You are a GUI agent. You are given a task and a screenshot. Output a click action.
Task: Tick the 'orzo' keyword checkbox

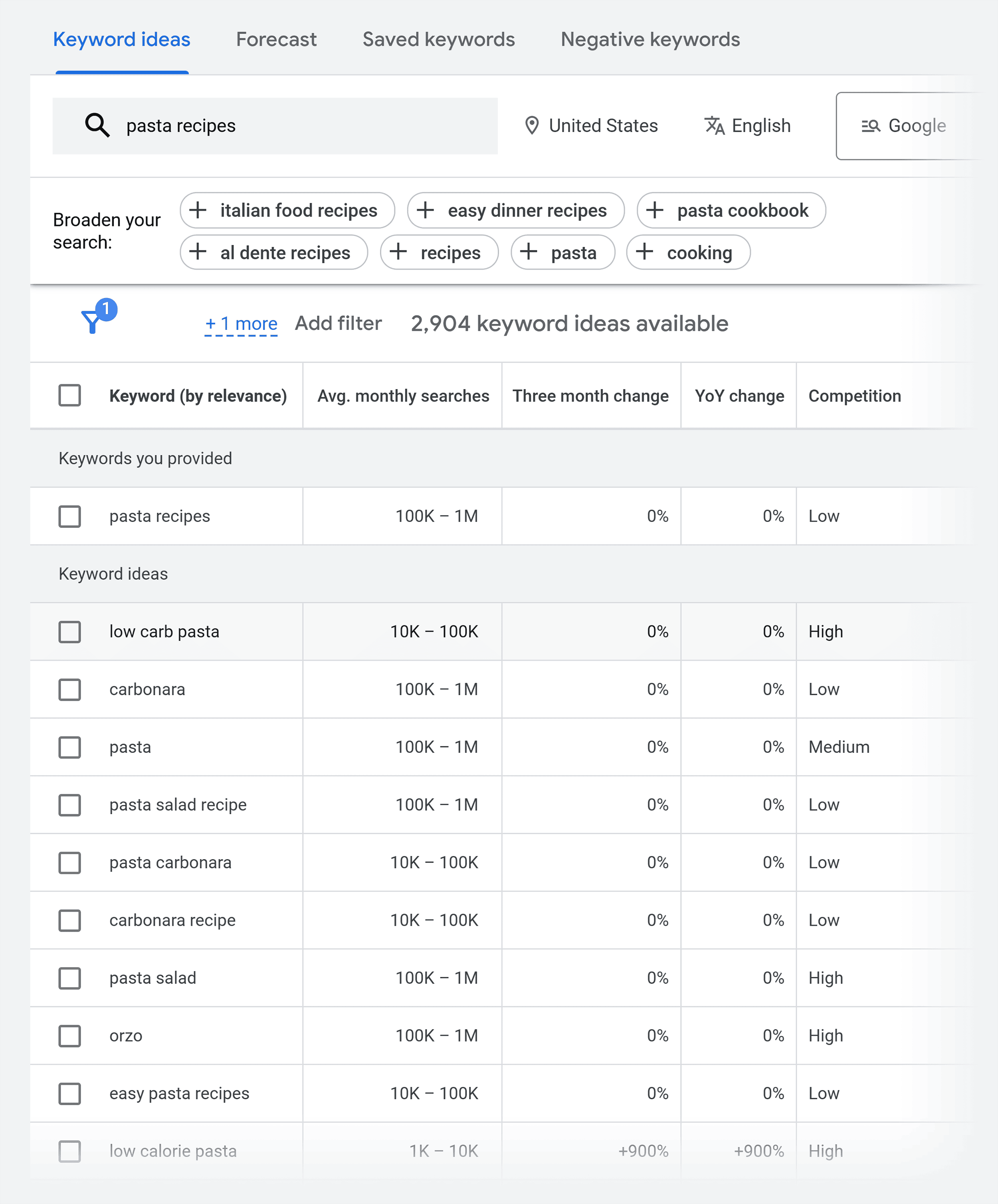coord(69,1036)
